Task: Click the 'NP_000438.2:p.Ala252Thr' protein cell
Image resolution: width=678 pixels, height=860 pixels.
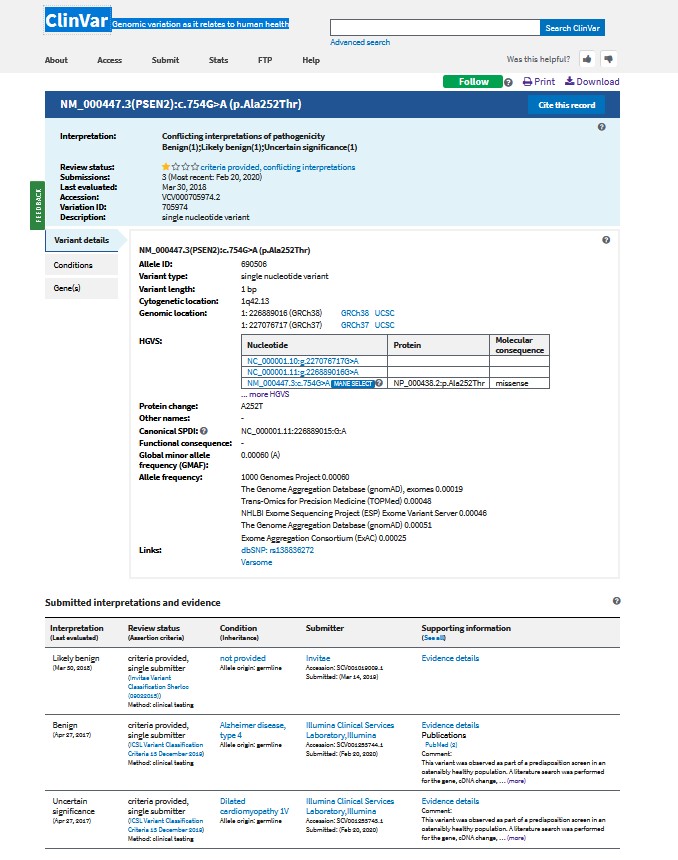Action: 439,383
